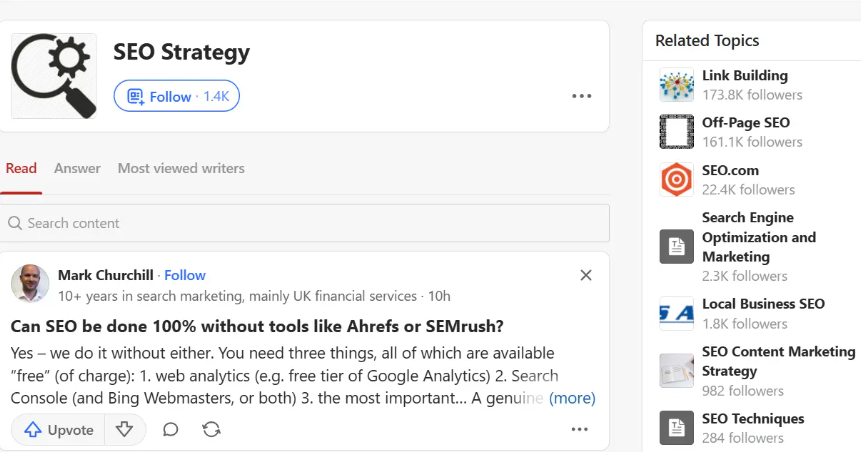
Task: Follow Mark Churchill
Action: [x=185, y=275]
